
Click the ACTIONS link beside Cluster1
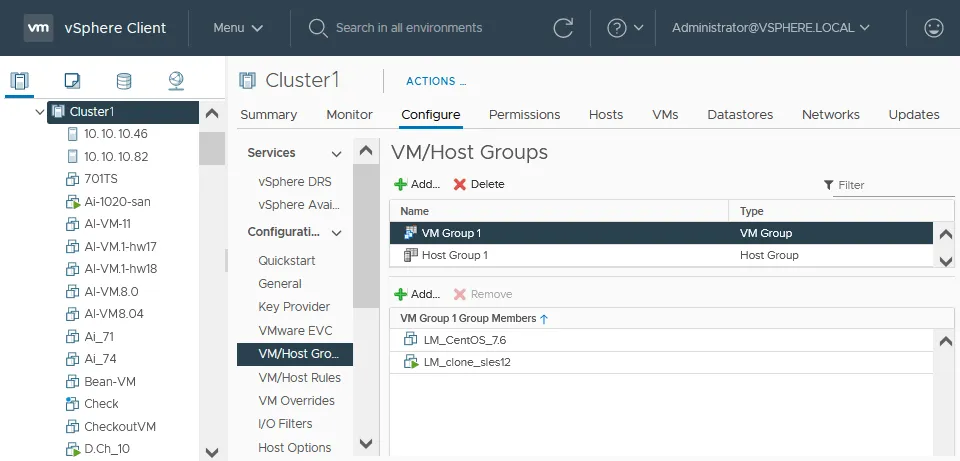436,81
